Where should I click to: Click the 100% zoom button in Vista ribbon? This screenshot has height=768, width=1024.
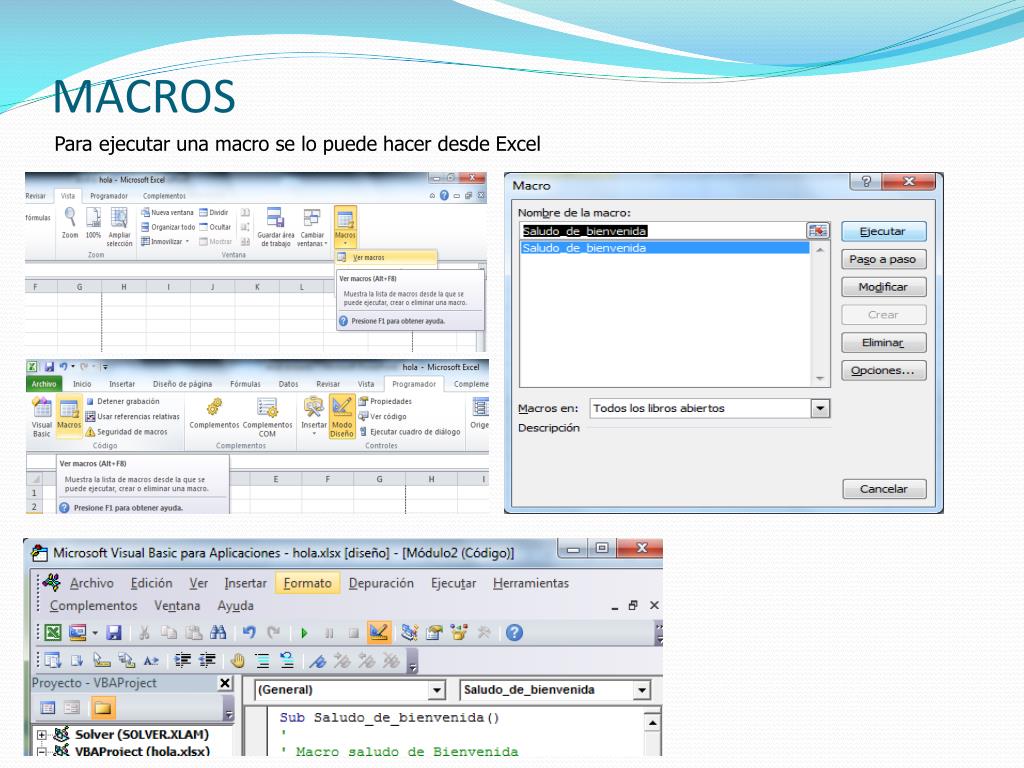click(93, 223)
